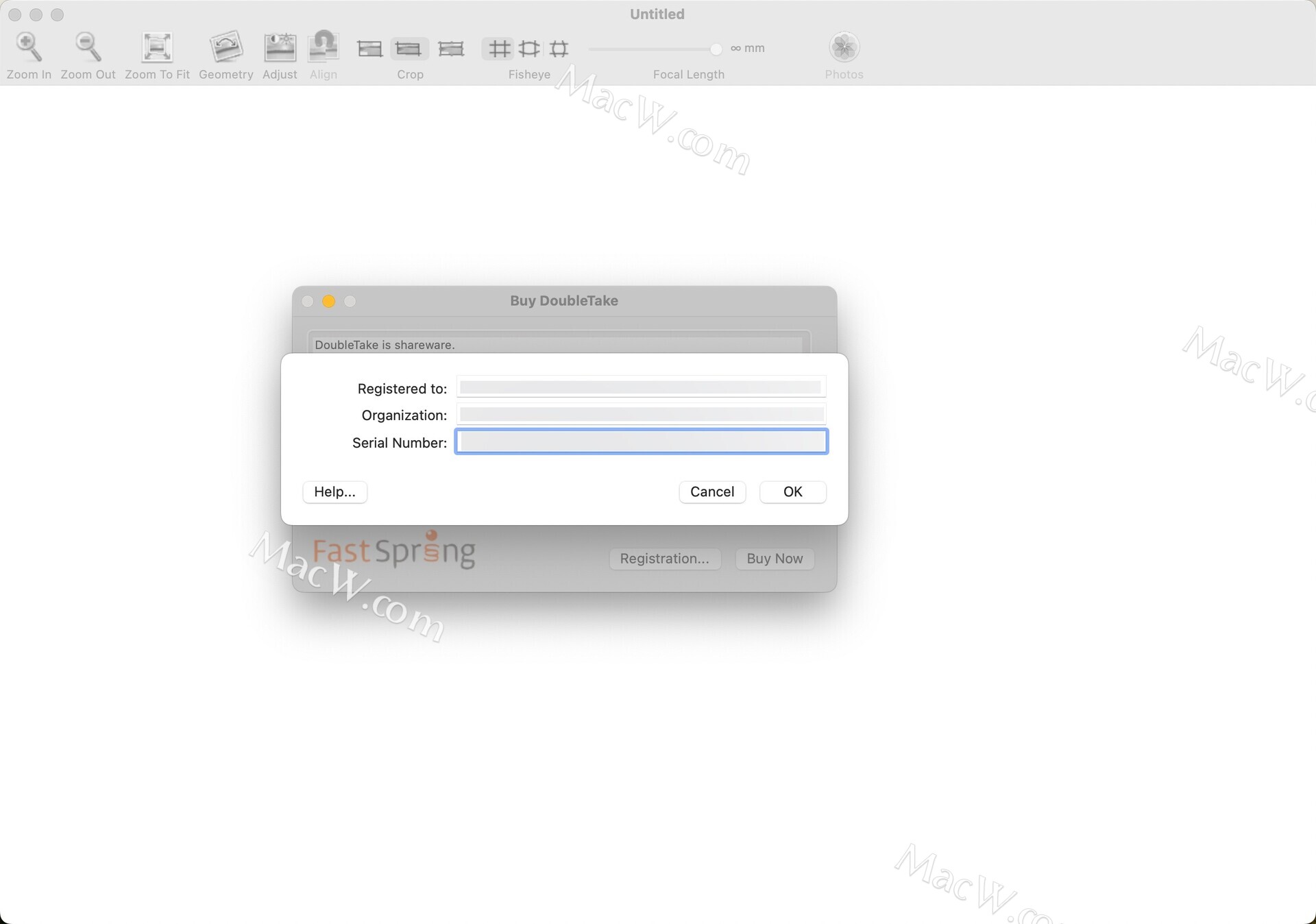Click the Focal Length slider knob
The width and height of the screenshot is (1316, 924).
click(x=716, y=49)
